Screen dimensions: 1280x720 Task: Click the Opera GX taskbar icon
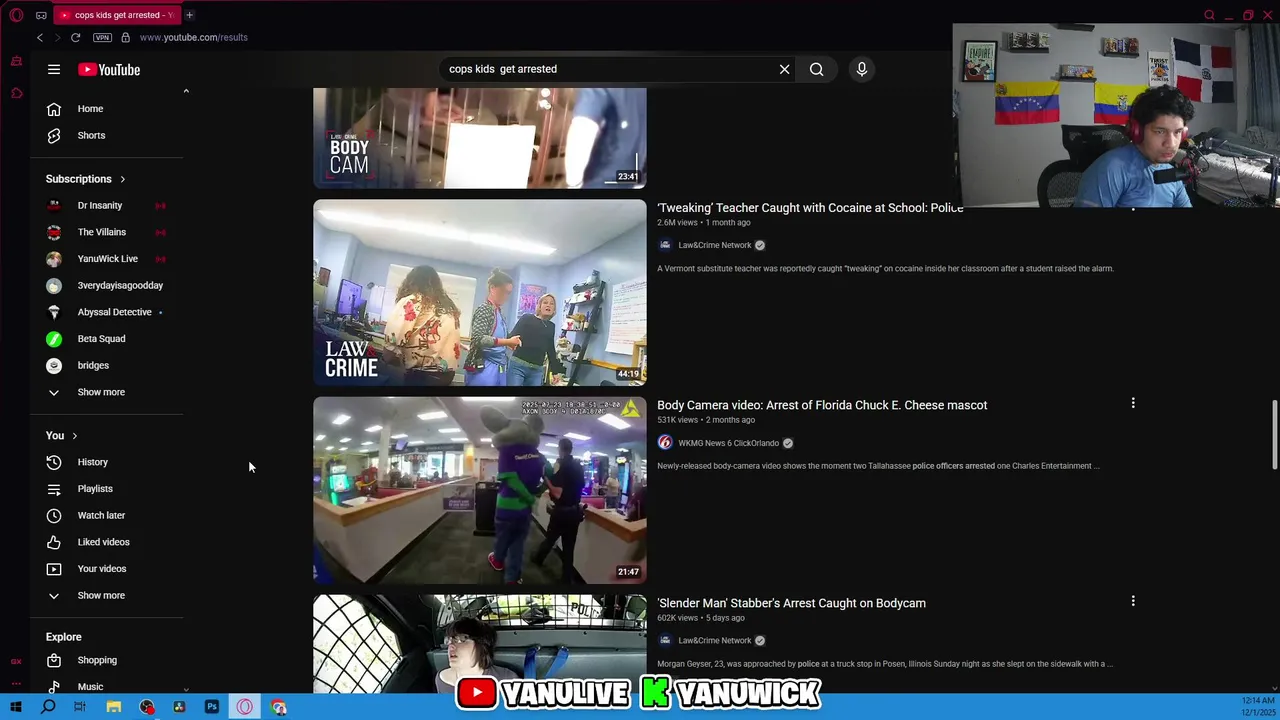click(245, 707)
